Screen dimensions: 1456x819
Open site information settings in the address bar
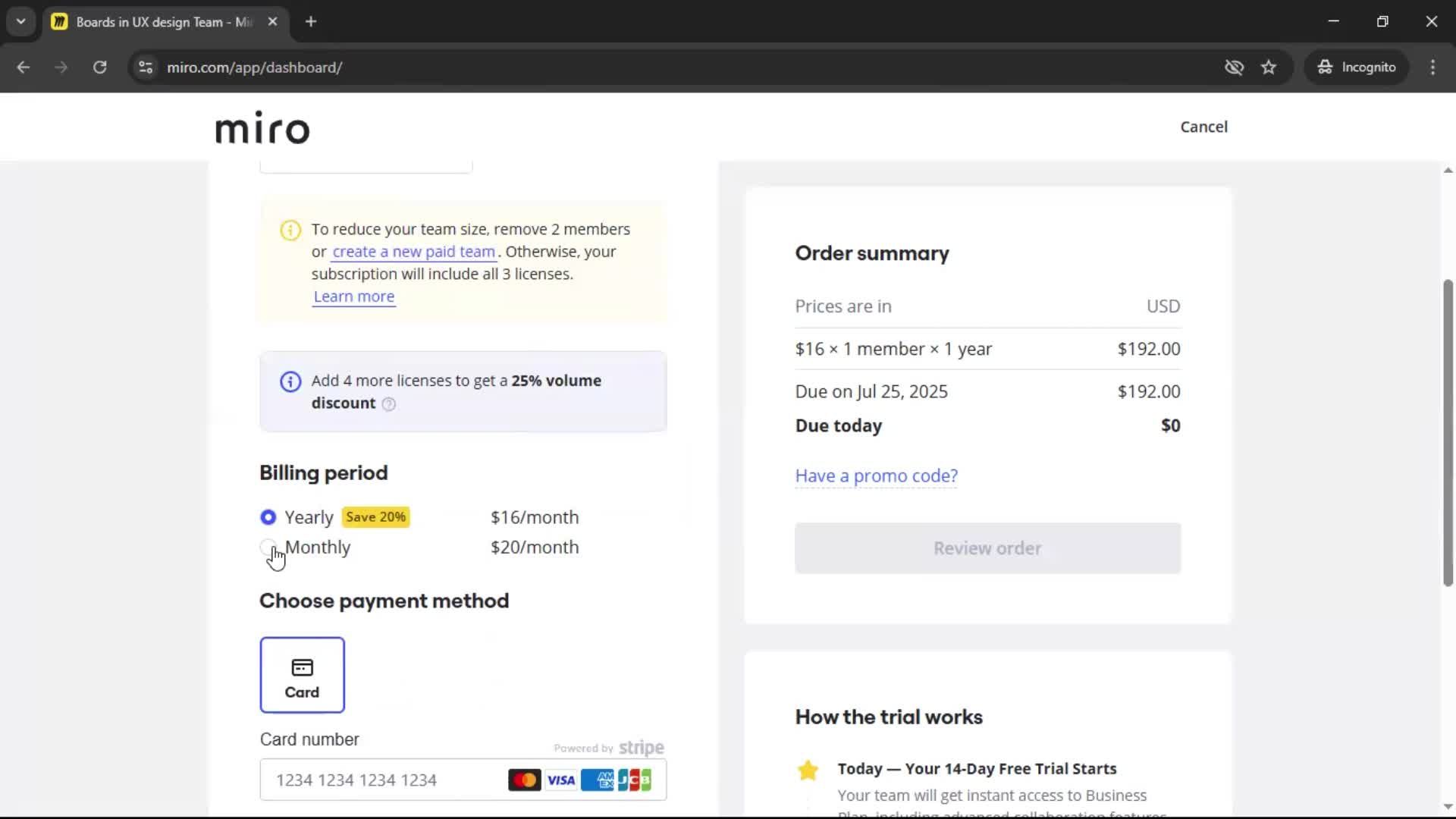[145, 67]
